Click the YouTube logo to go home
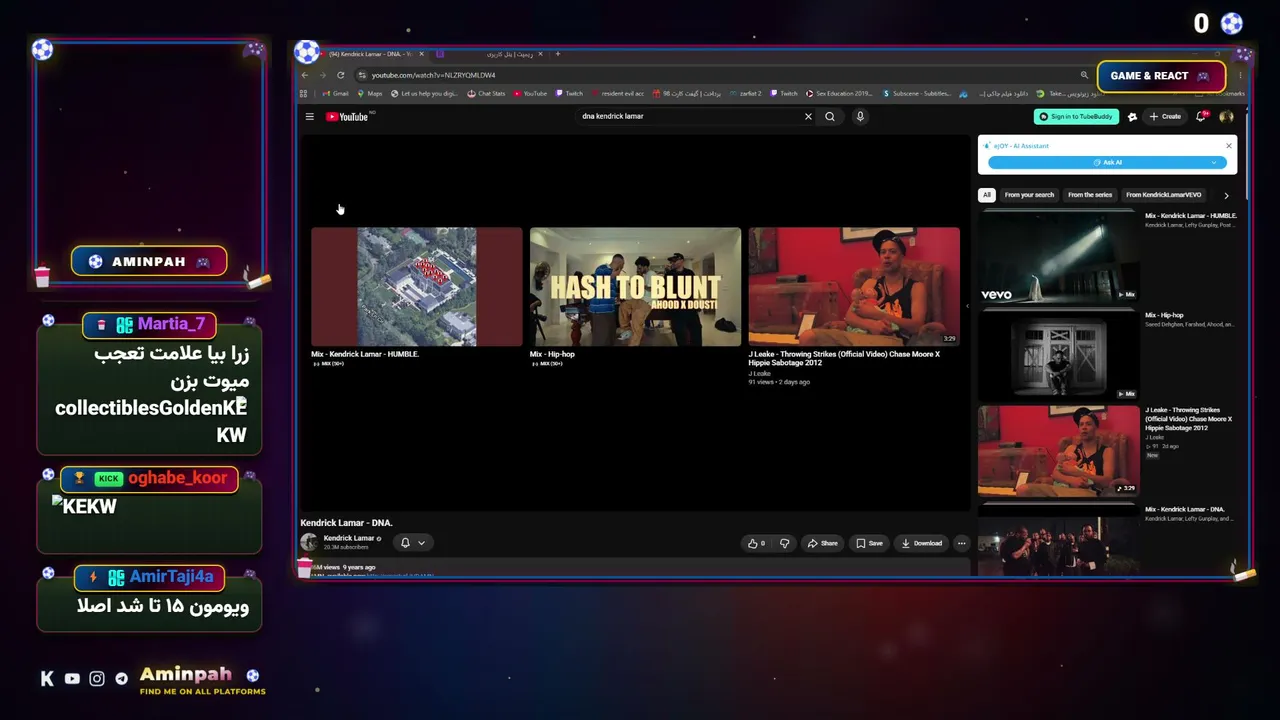Viewport: 1280px width, 720px height. pyautogui.click(x=348, y=117)
